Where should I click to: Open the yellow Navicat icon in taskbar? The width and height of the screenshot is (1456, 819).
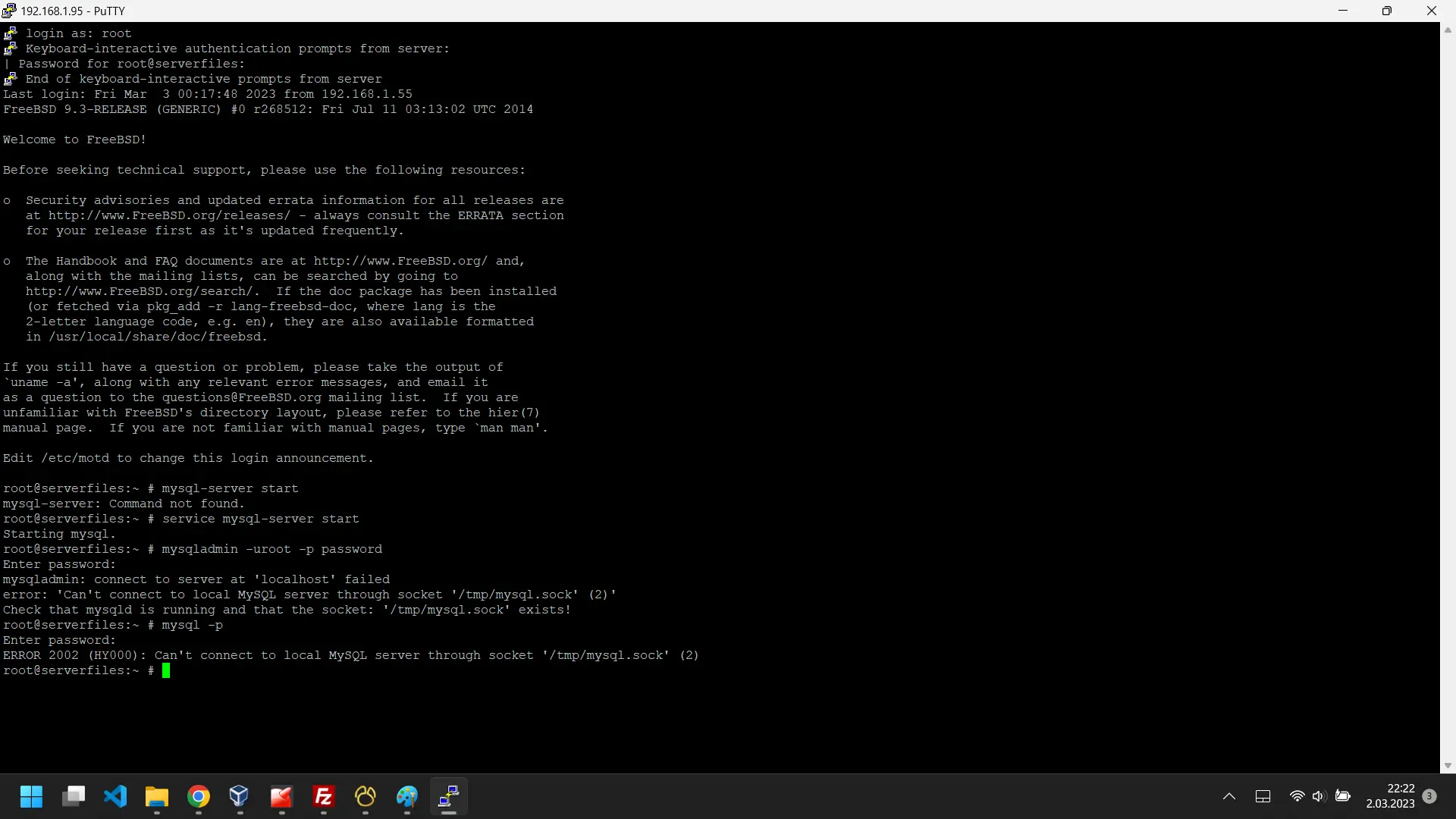(x=366, y=797)
